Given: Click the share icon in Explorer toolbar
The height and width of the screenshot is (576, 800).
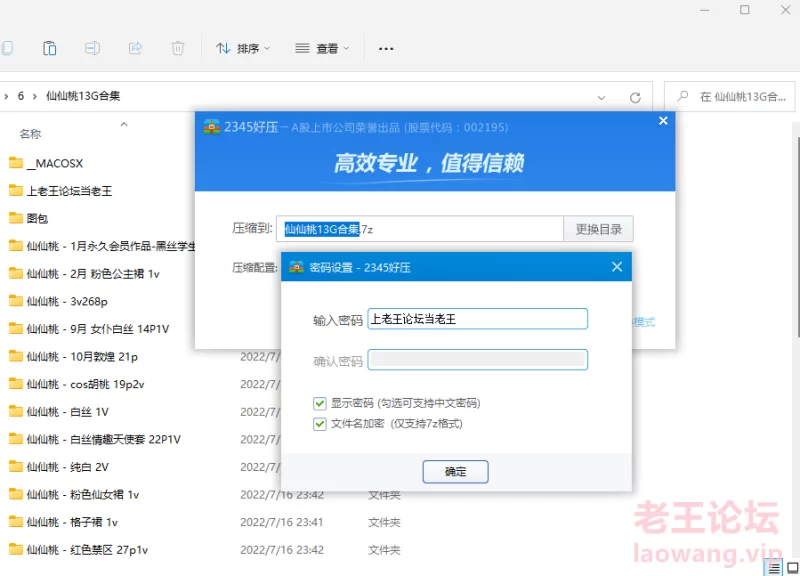Looking at the screenshot, I should pyautogui.click(x=135, y=48).
